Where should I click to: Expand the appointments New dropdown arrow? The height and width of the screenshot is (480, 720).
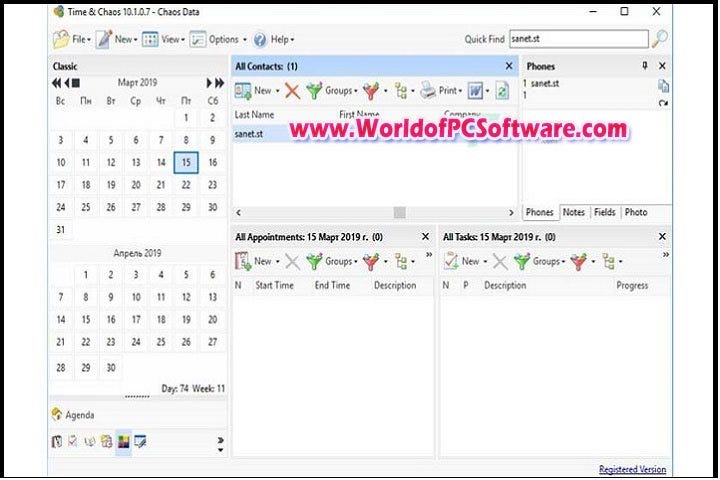pos(277,261)
